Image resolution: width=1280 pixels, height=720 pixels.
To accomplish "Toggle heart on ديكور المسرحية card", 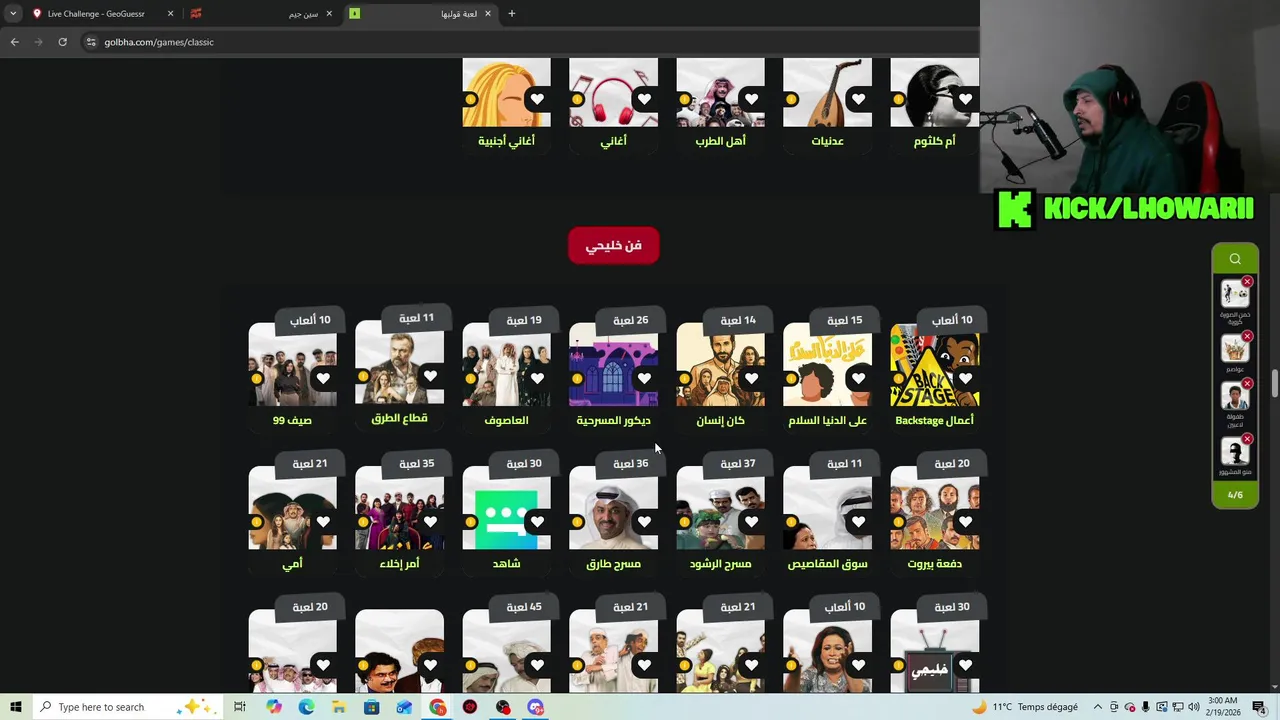I will (644, 379).
